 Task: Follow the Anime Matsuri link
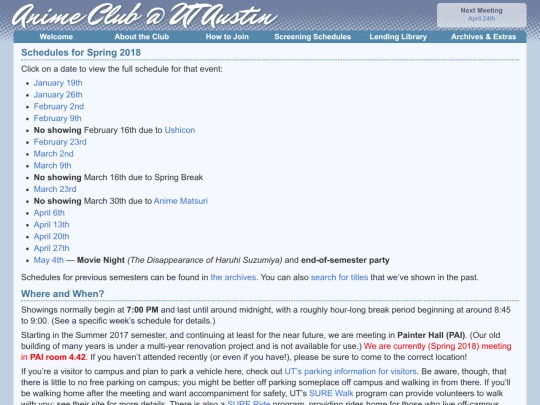(181, 201)
